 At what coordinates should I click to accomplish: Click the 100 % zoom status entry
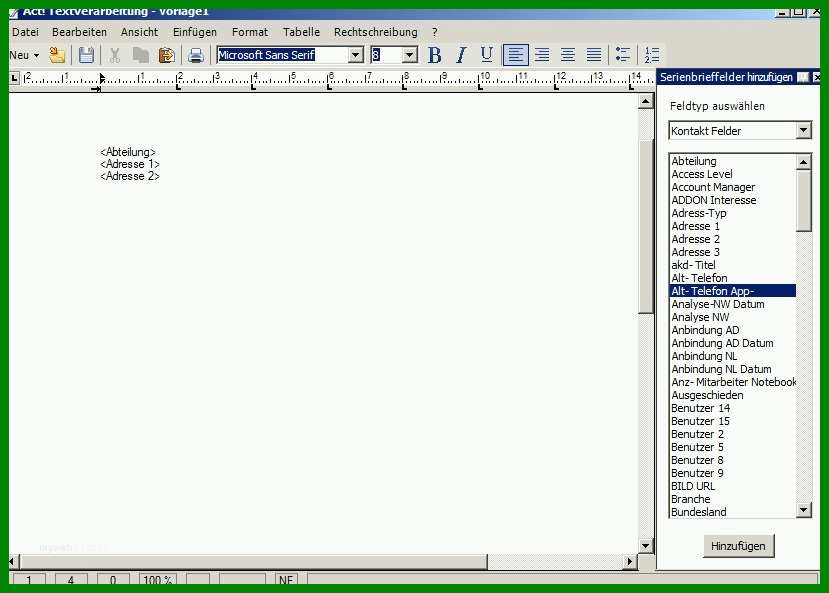(x=158, y=580)
